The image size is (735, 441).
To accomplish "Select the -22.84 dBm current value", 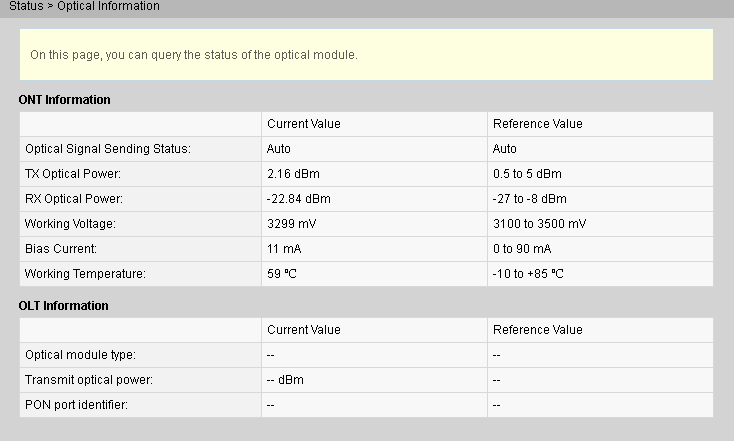I will pyautogui.click(x=298, y=199).
